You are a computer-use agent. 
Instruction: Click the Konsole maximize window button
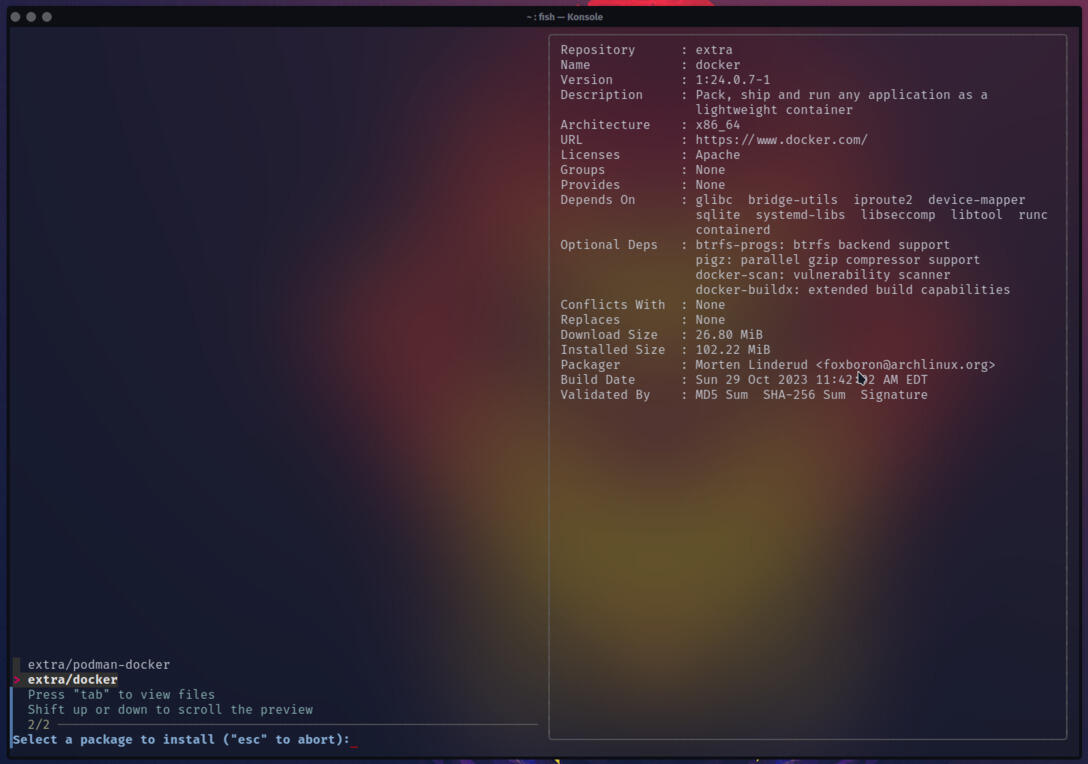click(47, 17)
